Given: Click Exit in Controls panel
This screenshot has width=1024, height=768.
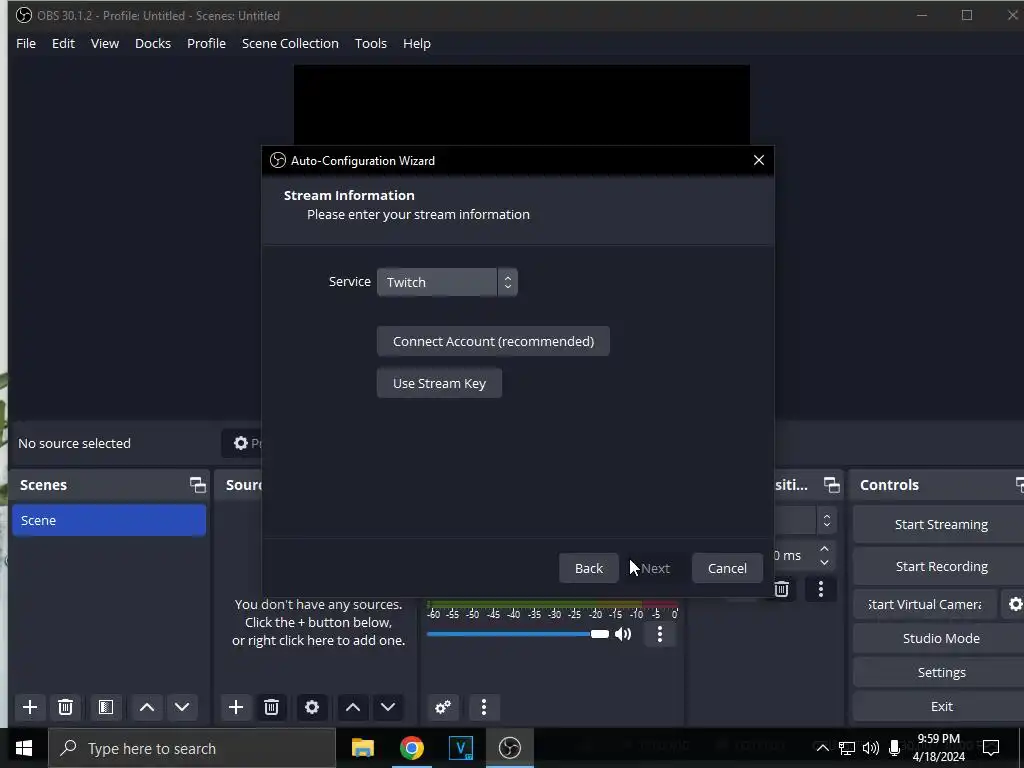Looking at the screenshot, I should [940, 706].
